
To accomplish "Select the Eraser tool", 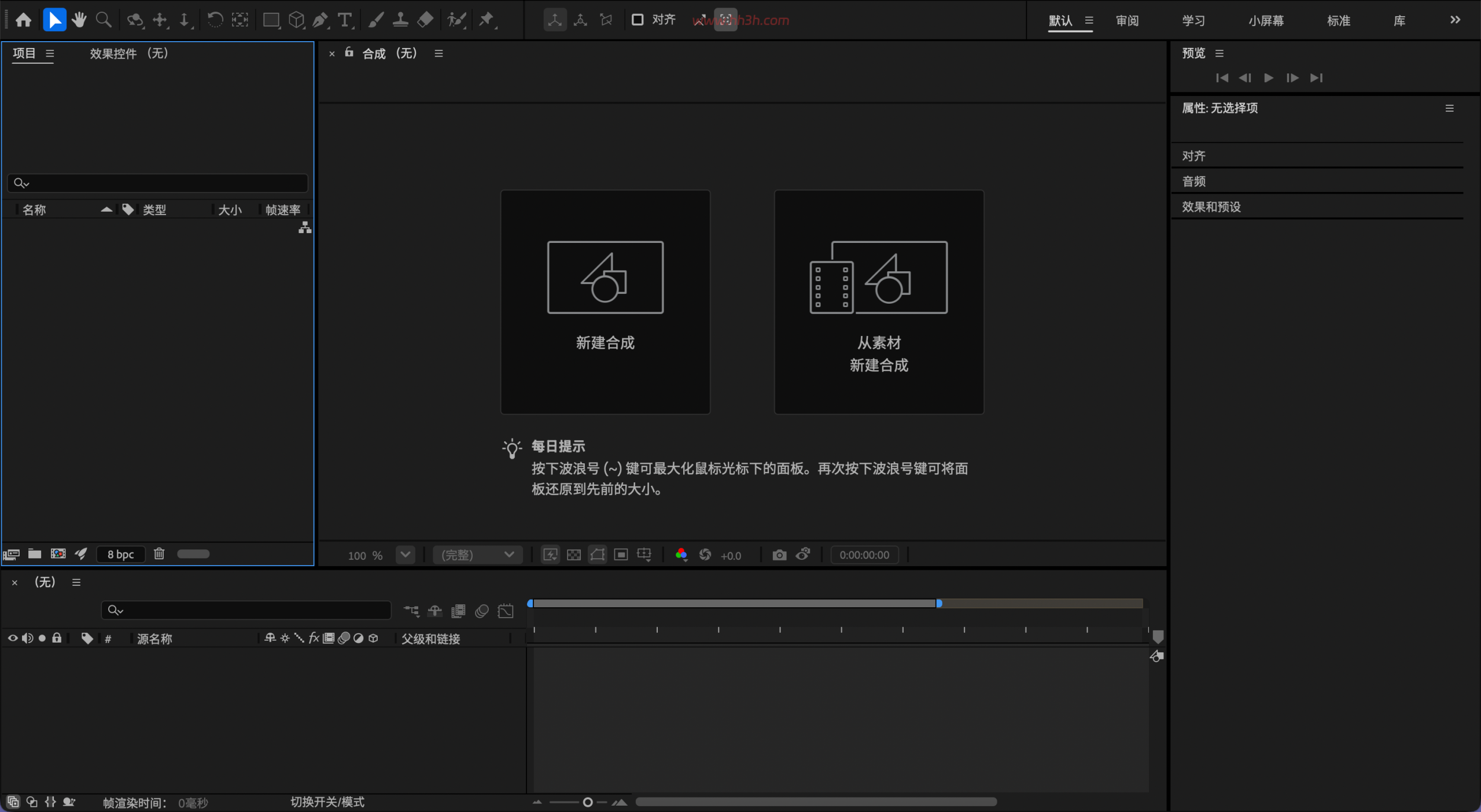I will tap(425, 20).
